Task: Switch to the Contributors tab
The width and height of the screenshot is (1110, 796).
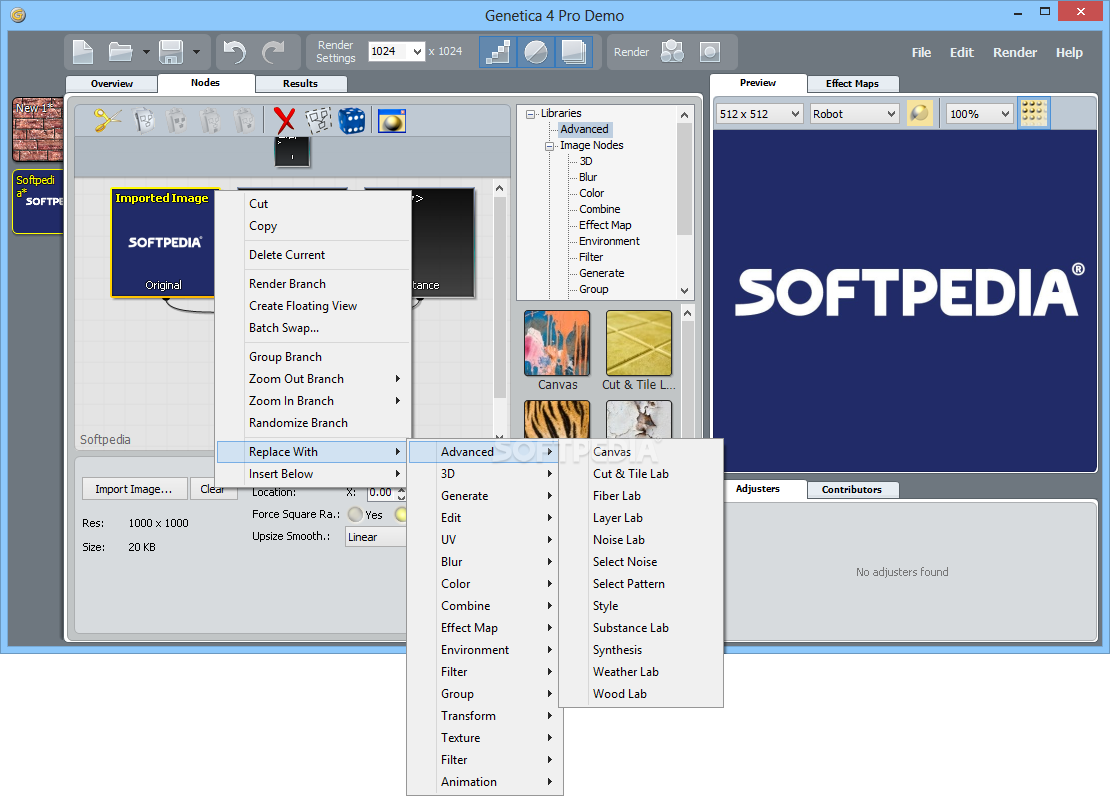Action: (x=852, y=489)
